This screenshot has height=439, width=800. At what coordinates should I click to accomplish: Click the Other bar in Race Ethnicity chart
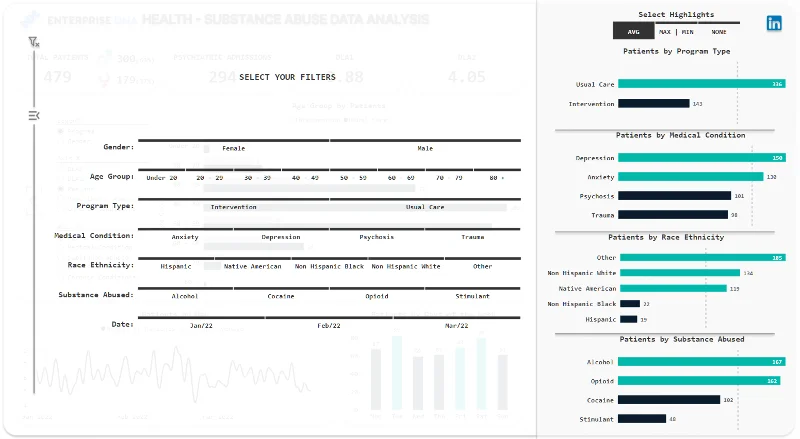tap(703, 257)
